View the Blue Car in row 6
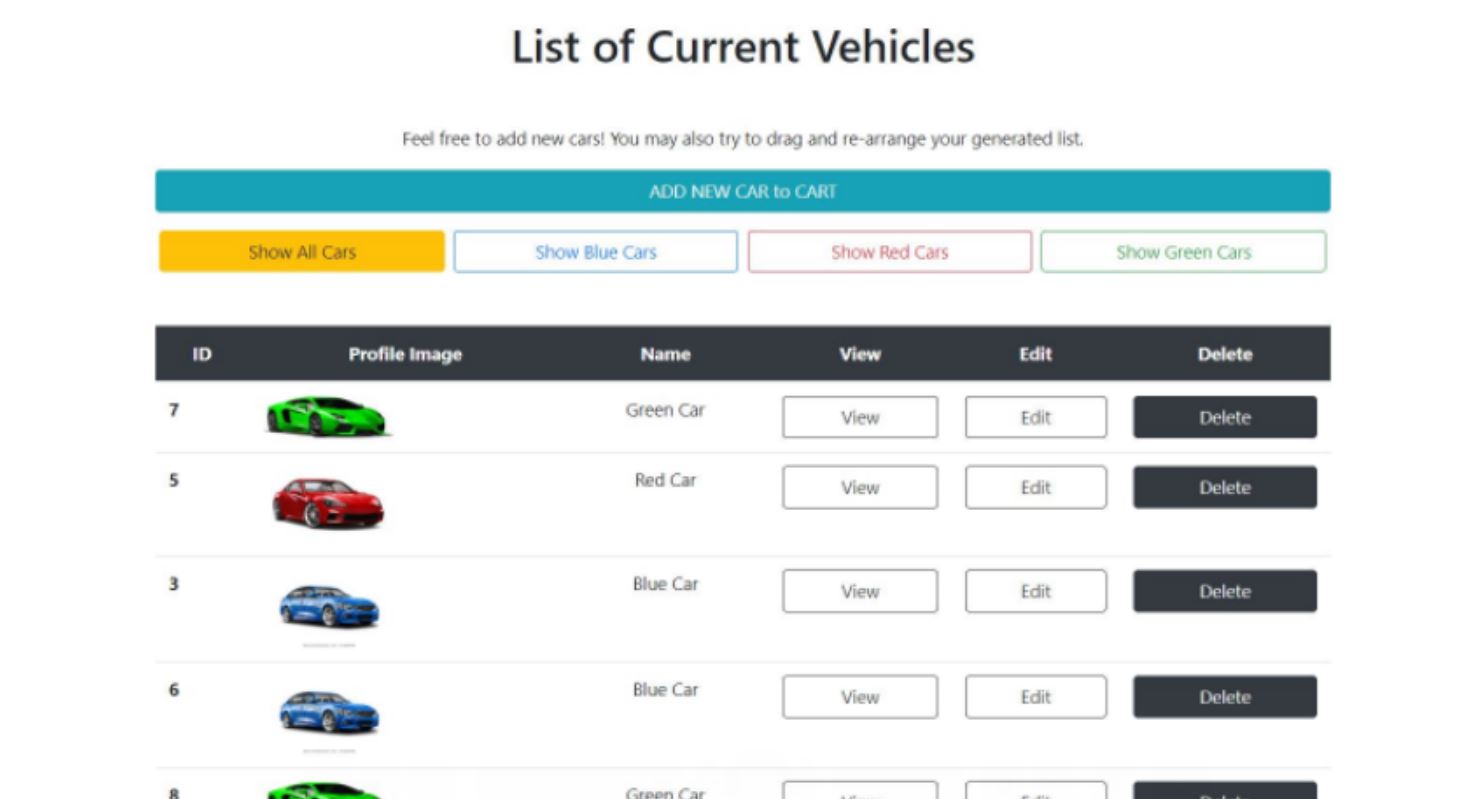1483x799 pixels. pyautogui.click(x=858, y=696)
